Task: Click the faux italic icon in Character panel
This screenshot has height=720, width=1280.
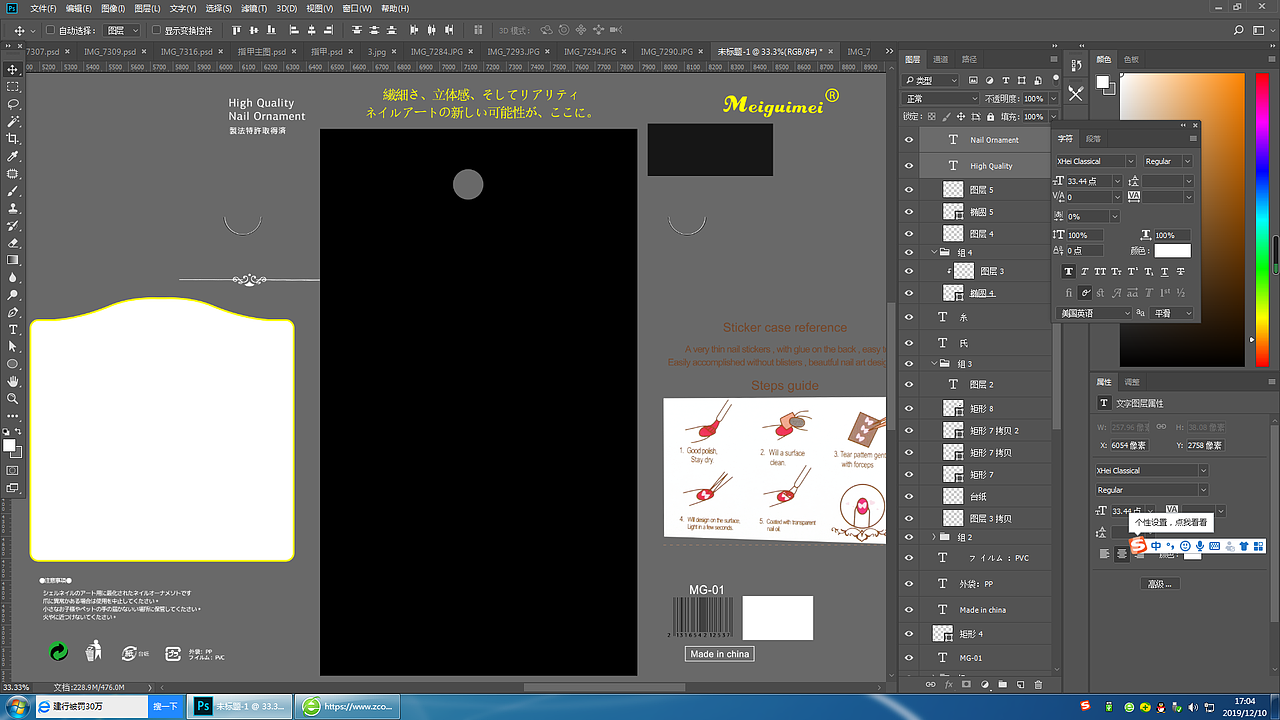Action: [1085, 271]
